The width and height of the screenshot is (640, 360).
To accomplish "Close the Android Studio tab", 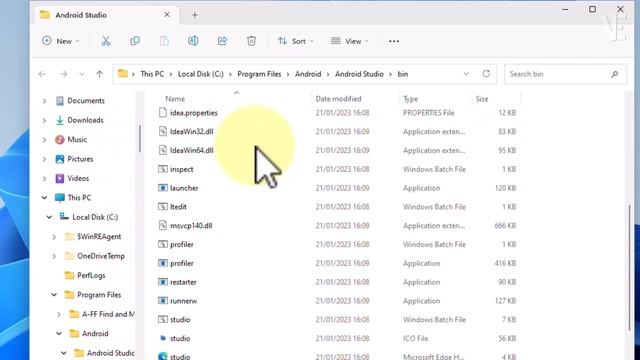I will point(167,15).
